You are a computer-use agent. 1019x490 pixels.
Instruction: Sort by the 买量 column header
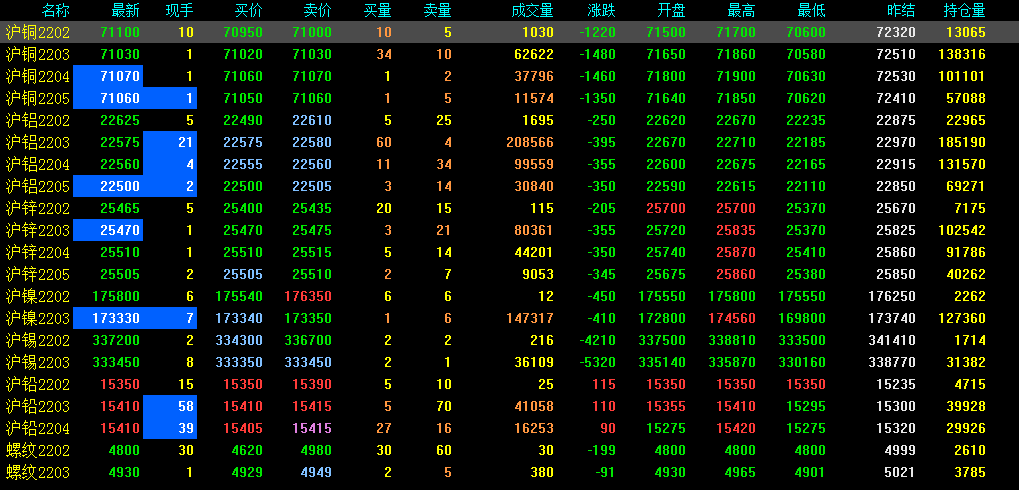(378, 10)
